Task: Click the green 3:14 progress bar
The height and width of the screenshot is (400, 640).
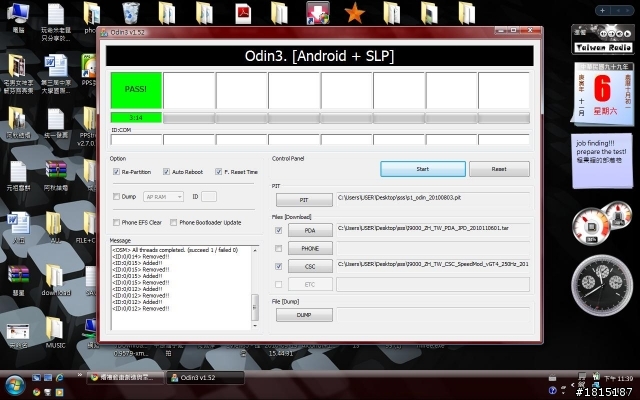Action: pyautogui.click(x=136, y=118)
